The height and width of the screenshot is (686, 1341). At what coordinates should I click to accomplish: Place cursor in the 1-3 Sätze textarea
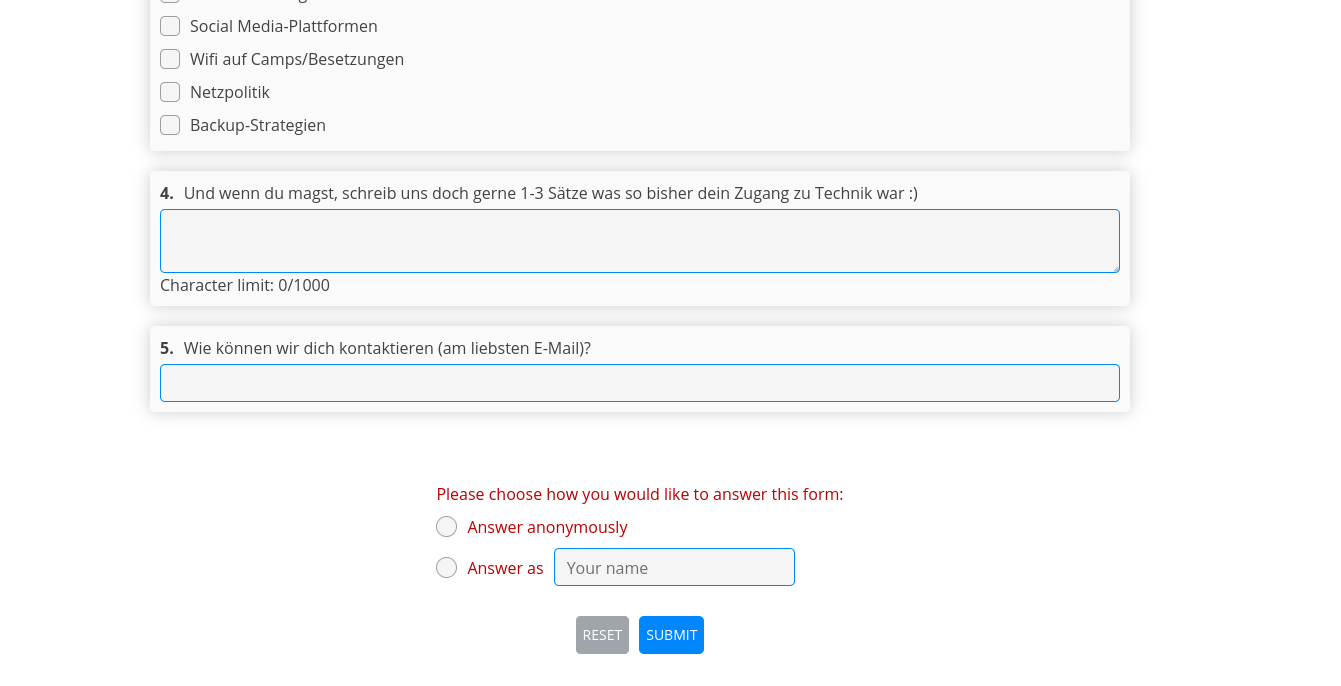coord(640,240)
